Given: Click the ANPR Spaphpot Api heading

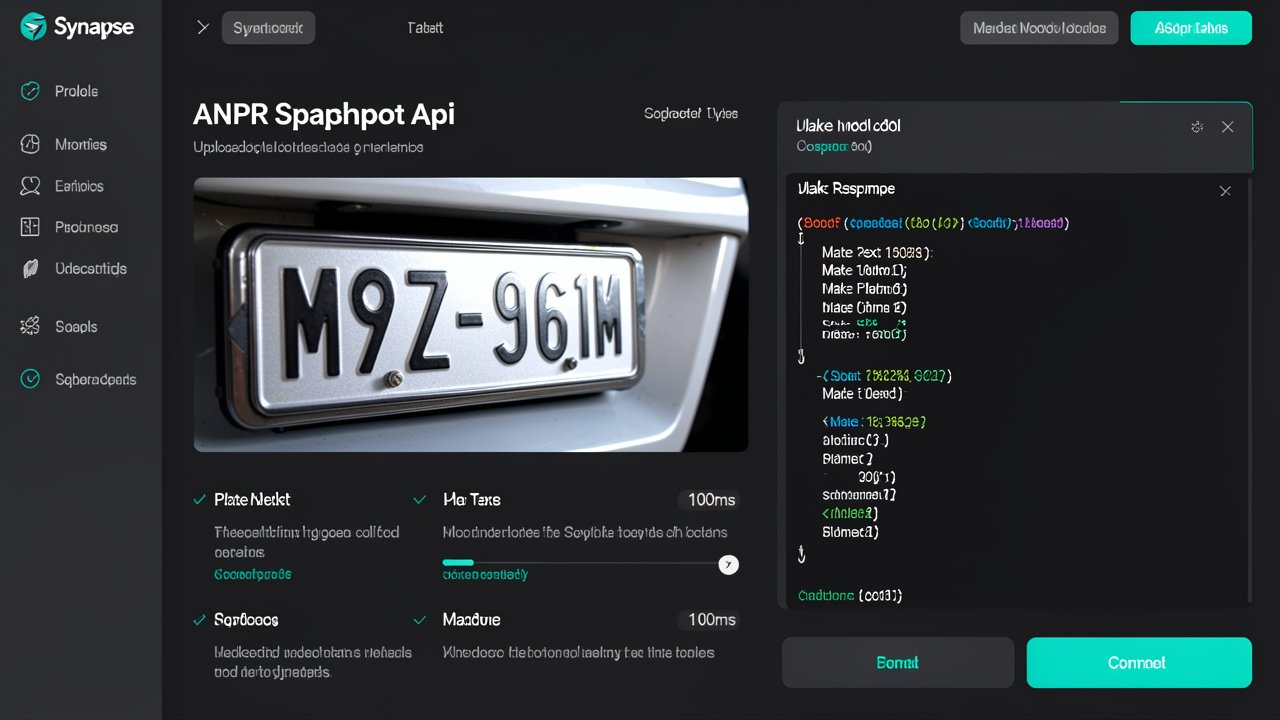Looking at the screenshot, I should (x=324, y=115).
